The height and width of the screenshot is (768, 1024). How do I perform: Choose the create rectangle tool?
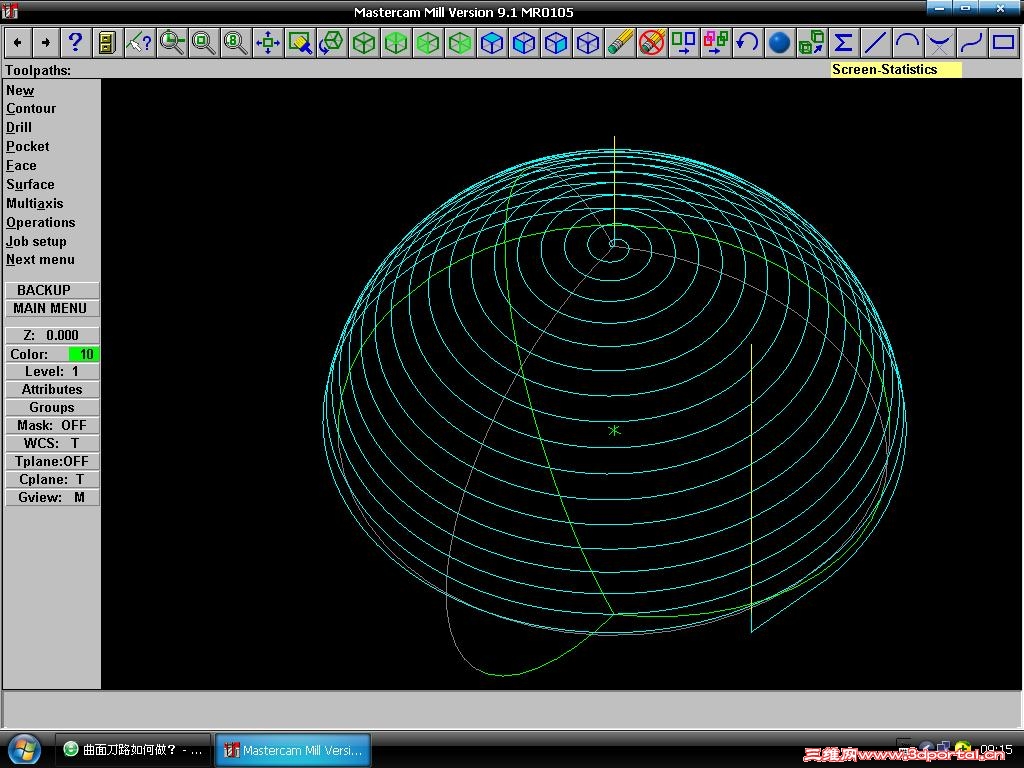[1003, 42]
